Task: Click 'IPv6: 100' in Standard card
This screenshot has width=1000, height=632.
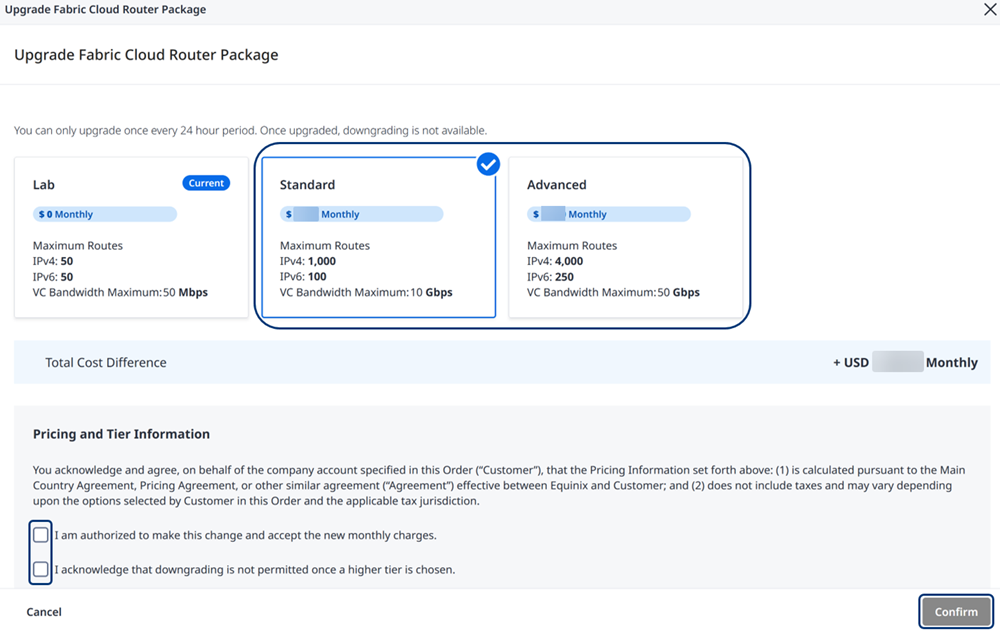Action: pyautogui.click(x=303, y=277)
